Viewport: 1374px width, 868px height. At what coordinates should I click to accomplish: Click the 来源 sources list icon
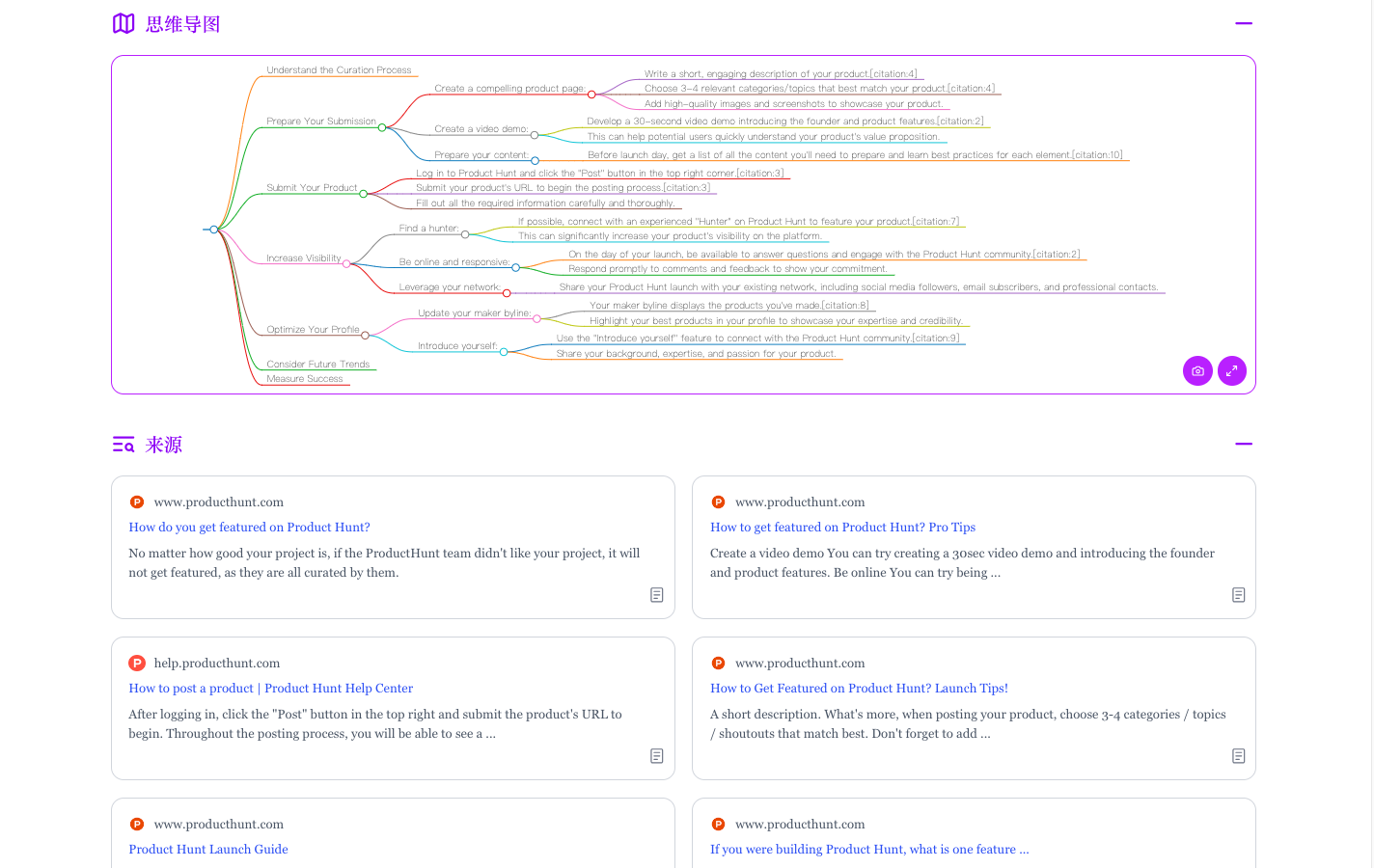click(x=124, y=445)
